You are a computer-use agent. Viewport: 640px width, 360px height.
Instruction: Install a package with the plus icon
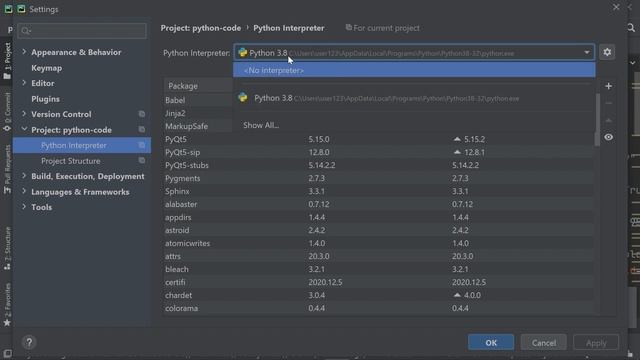(609, 86)
